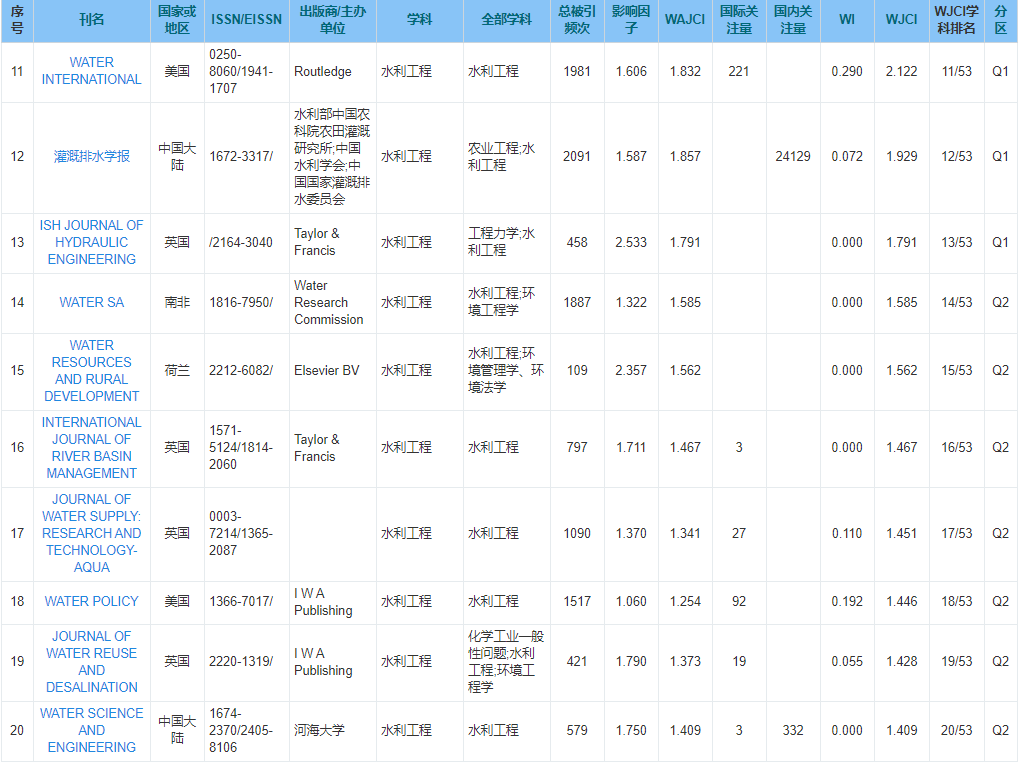The width and height of the screenshot is (1024, 764).
Task: Open WATER RESOURCES AND RURAL DEVELOPMENT link
Action: point(91,371)
